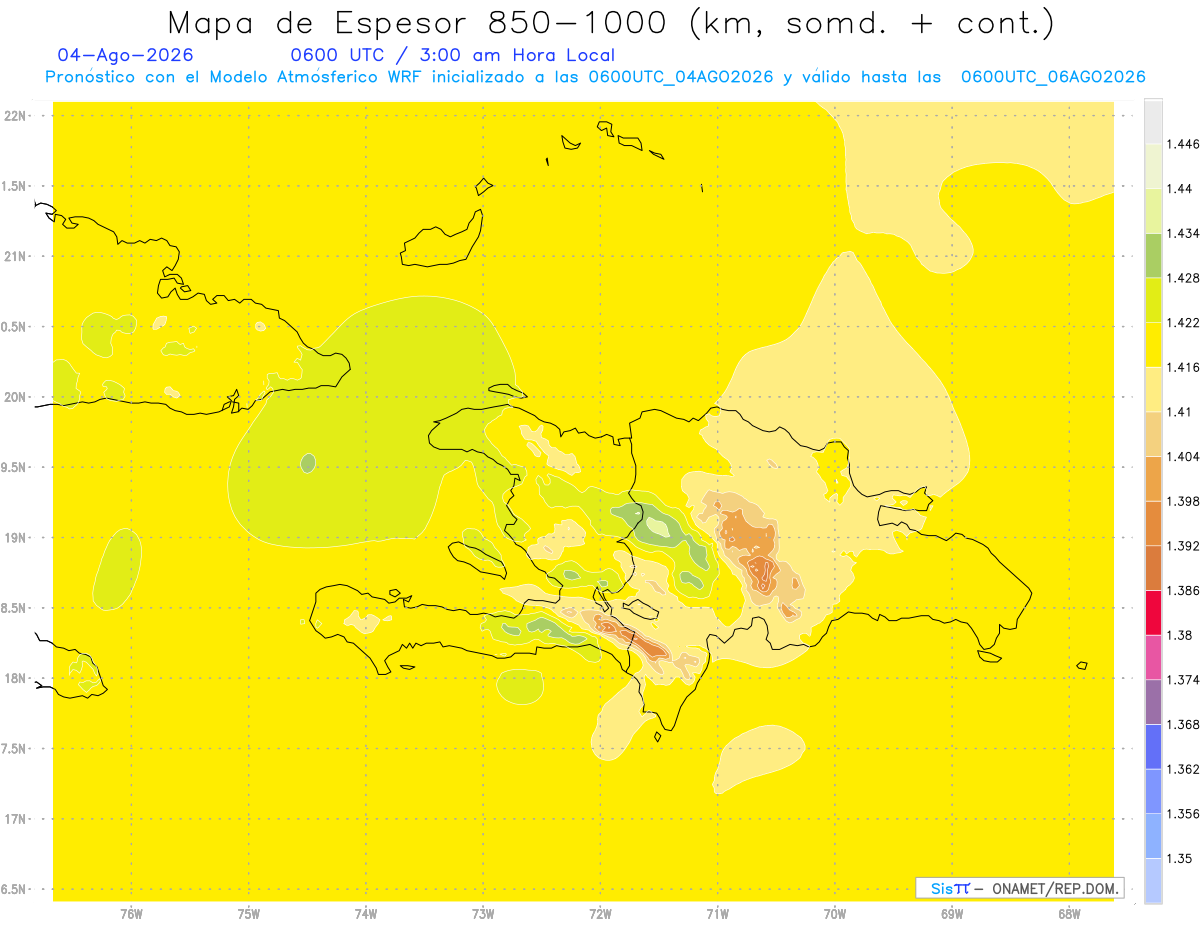This screenshot has width=1200, height=927.
Task: Click the date label '04-Ago-2026'
Action: click(x=126, y=56)
